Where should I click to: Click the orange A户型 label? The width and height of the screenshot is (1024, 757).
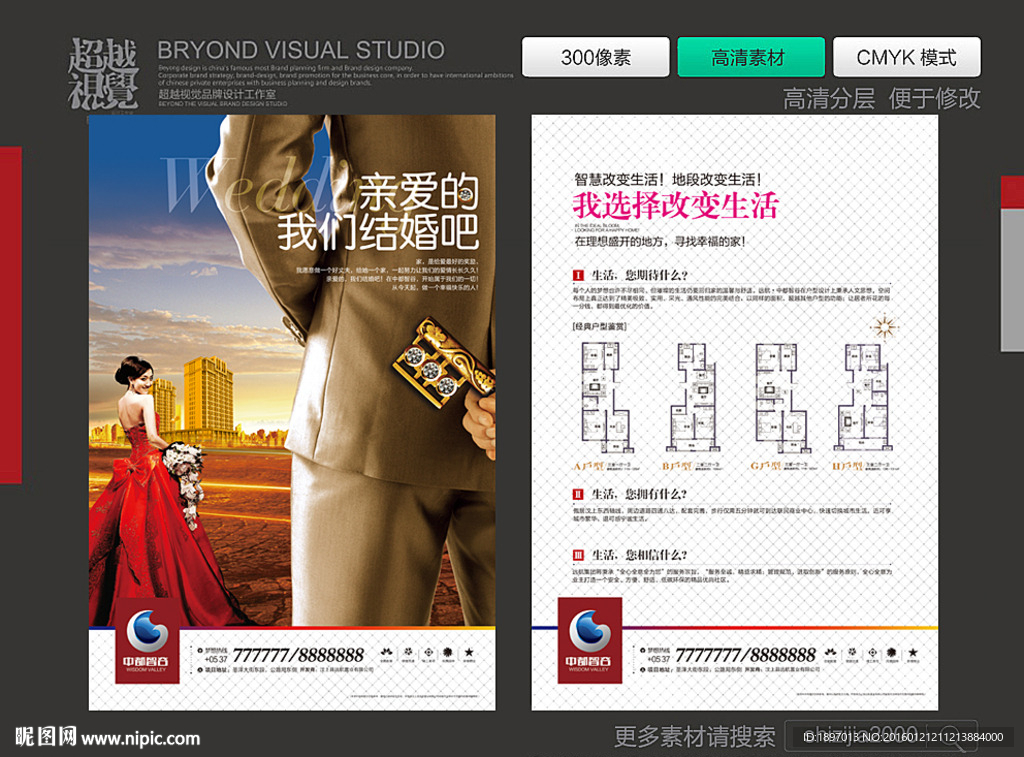click(x=588, y=466)
